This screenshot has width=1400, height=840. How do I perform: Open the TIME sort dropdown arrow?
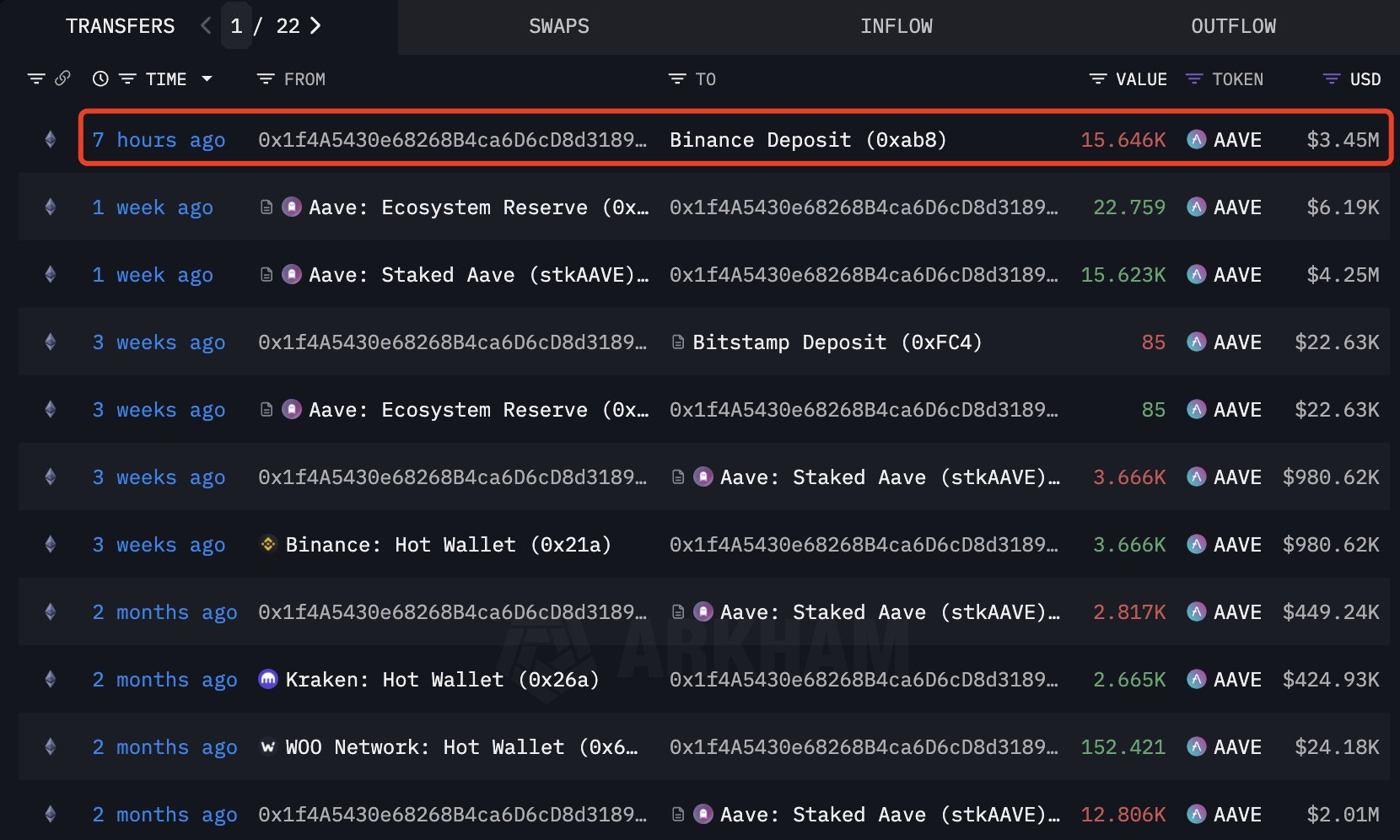tap(207, 78)
